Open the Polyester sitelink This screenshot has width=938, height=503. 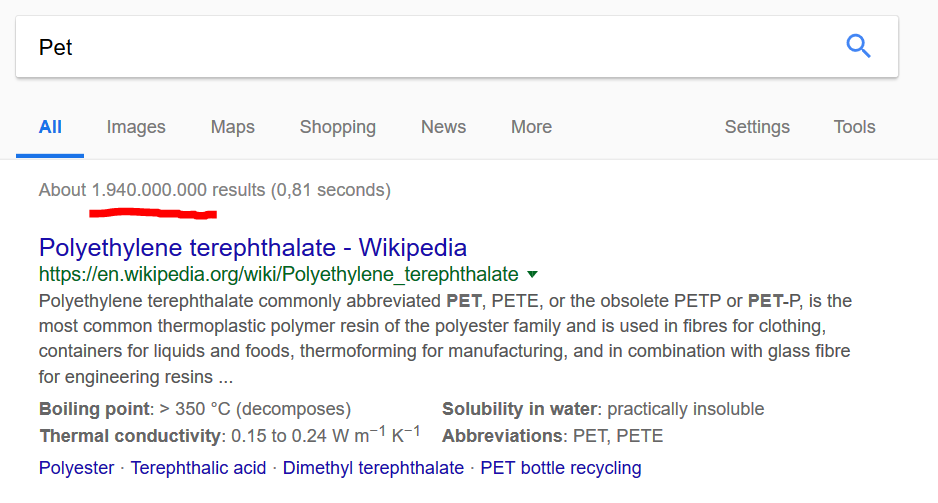click(x=77, y=468)
